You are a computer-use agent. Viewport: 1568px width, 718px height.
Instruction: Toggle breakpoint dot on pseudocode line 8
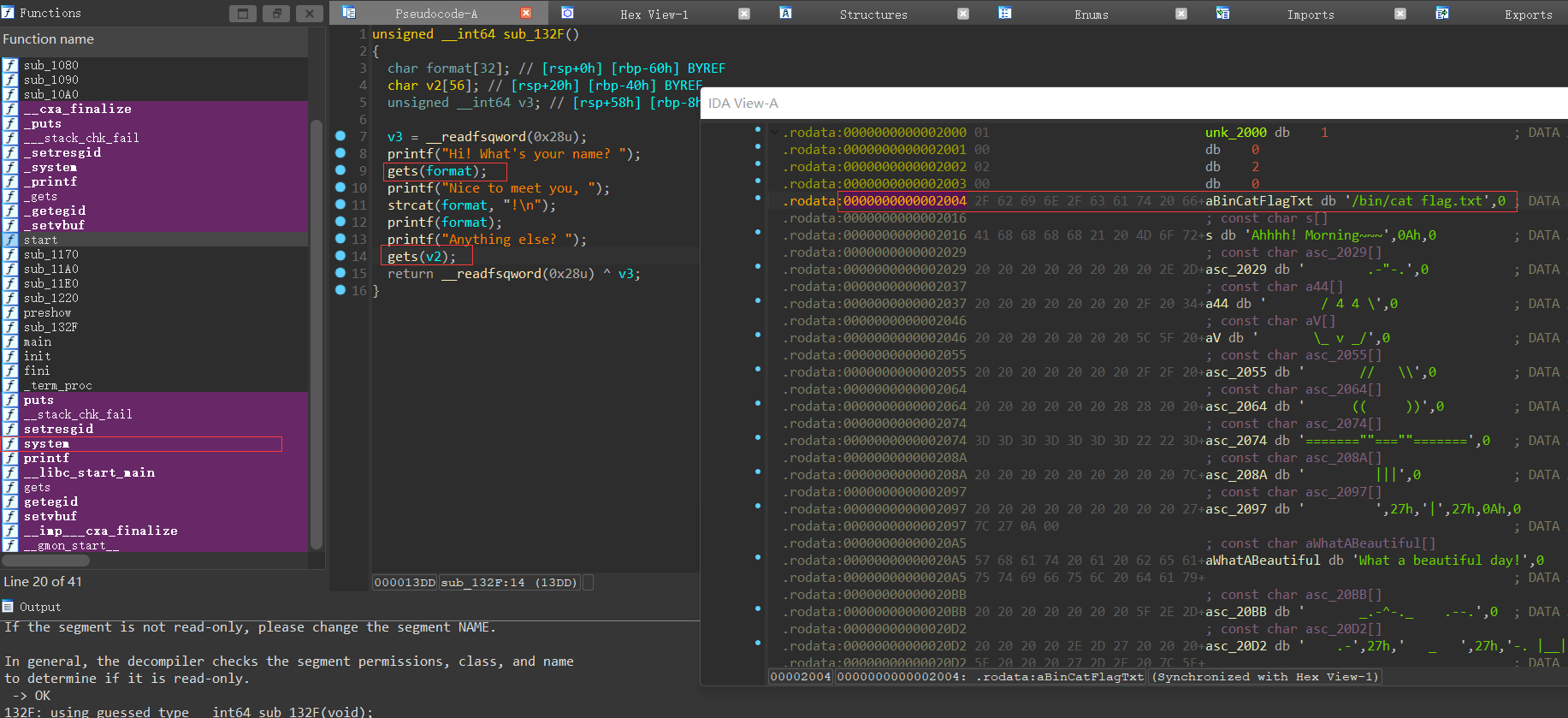click(340, 153)
